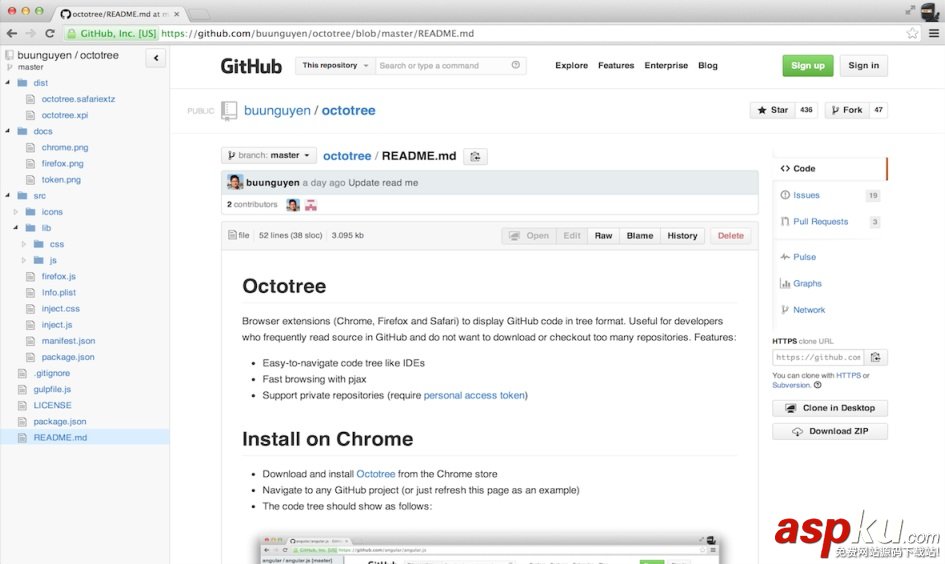
Task: Expand the icons folder in sidebar
Action: (16, 212)
